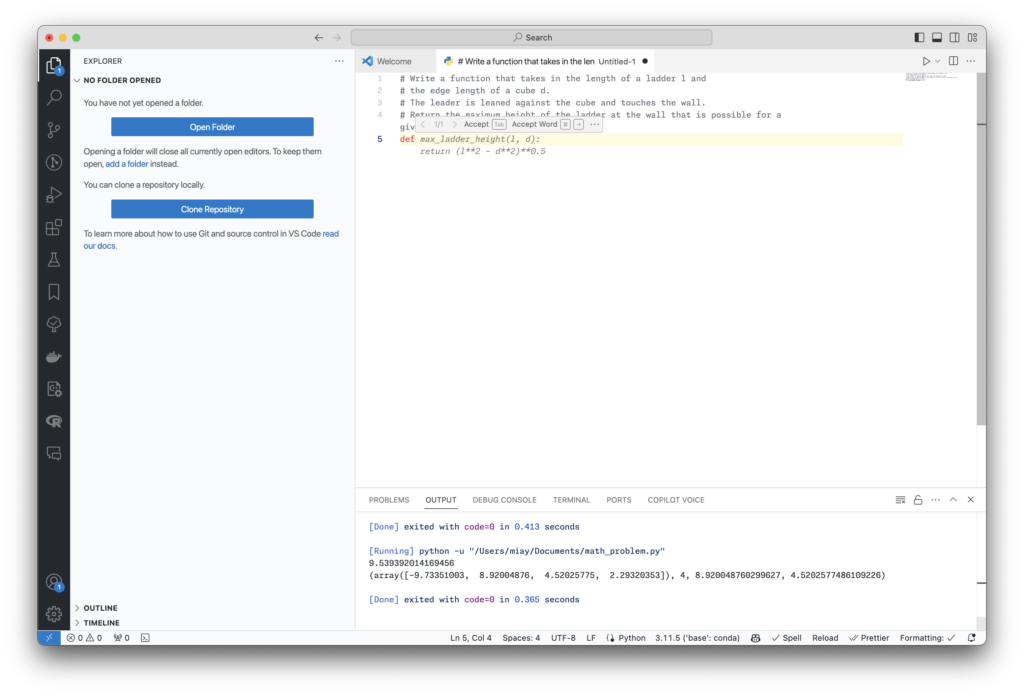Open the Testing flask view
Viewport: 1024px width, 695px height.
[54, 259]
